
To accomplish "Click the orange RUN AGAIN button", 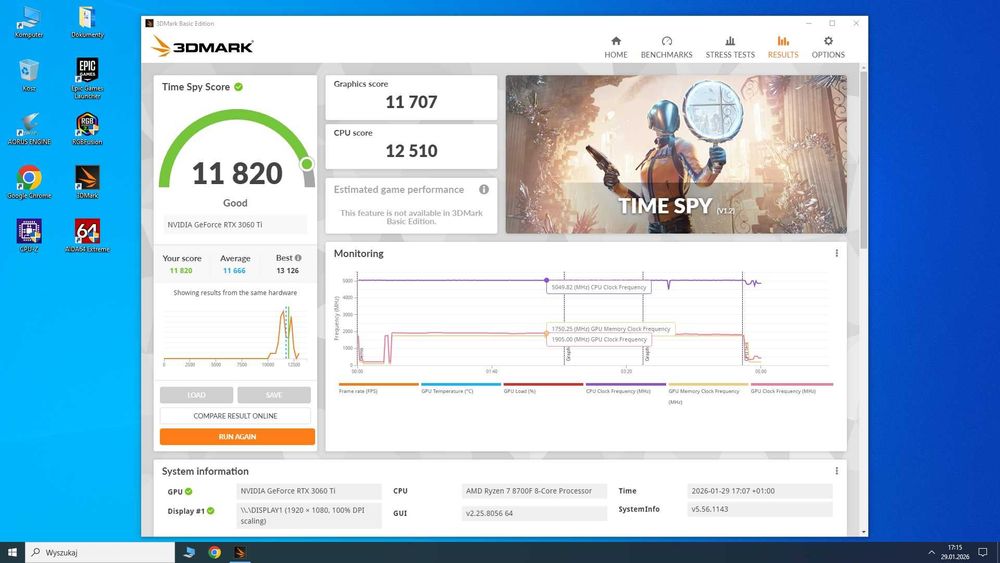I will pyautogui.click(x=237, y=437).
